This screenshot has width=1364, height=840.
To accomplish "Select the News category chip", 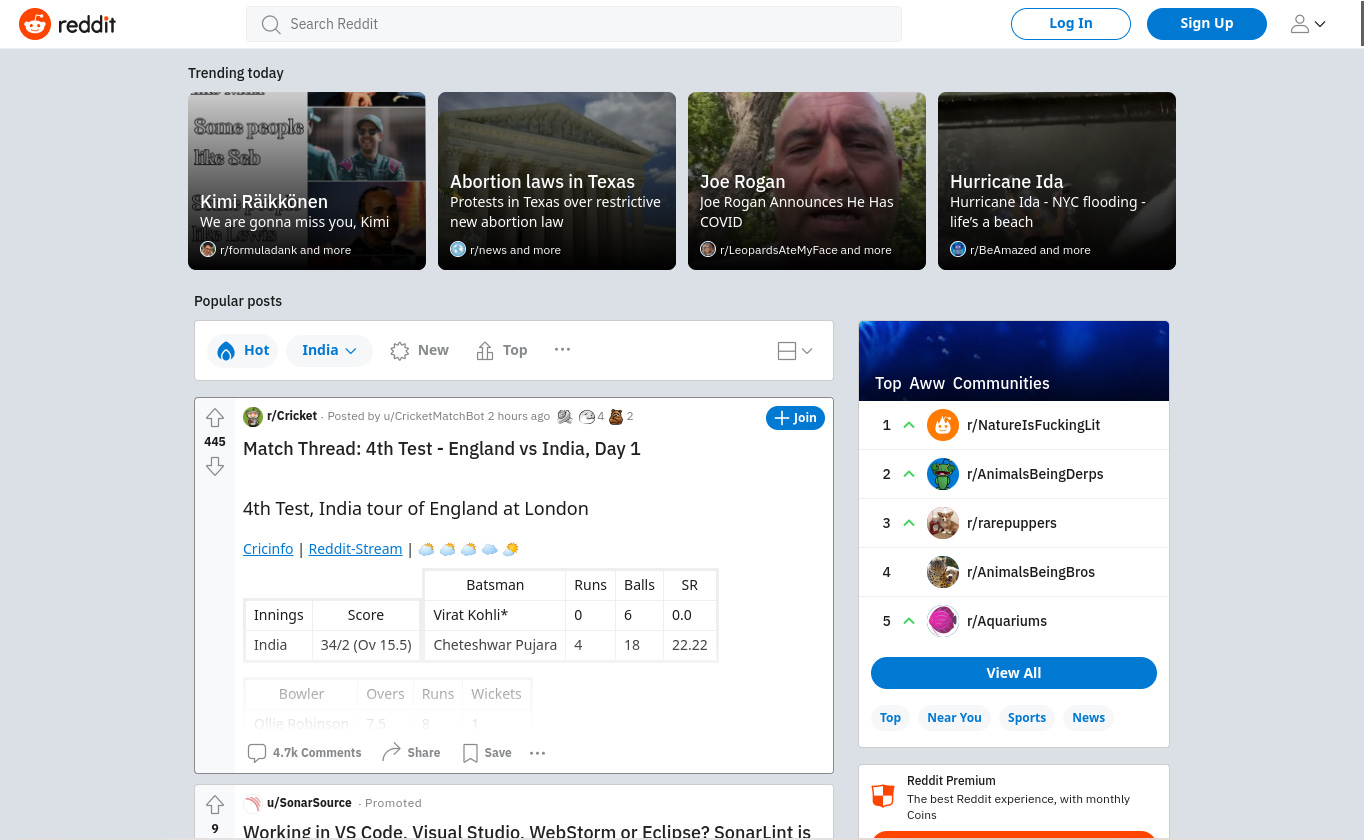I will coord(1088,718).
